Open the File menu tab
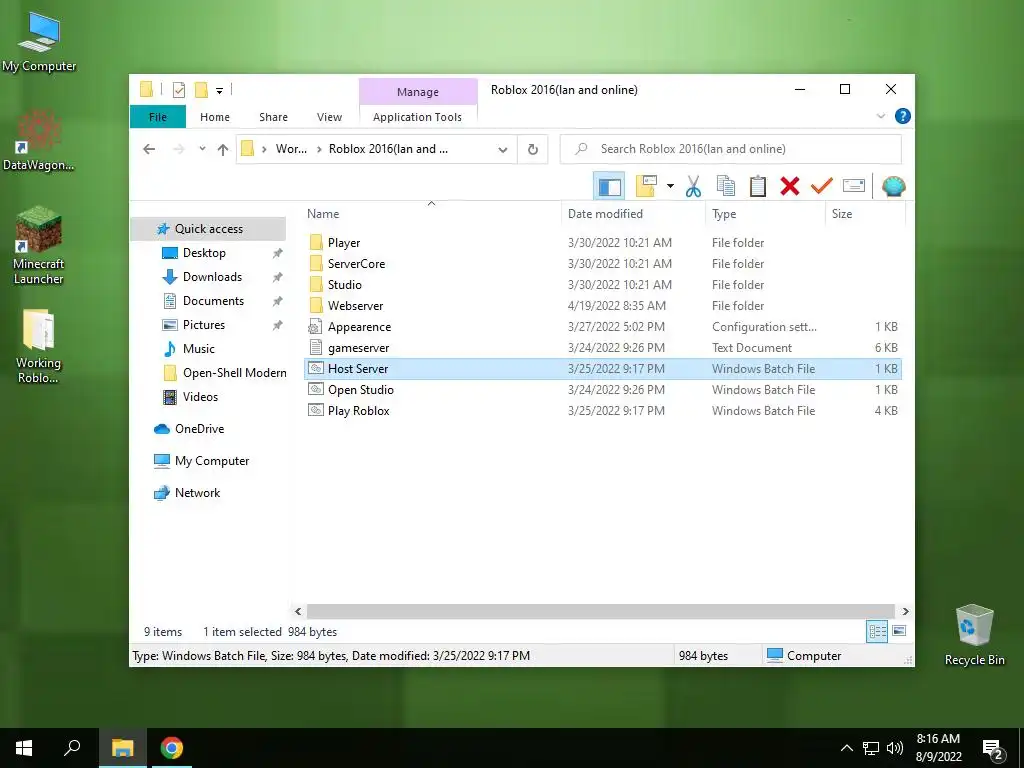1024x768 pixels. [158, 117]
